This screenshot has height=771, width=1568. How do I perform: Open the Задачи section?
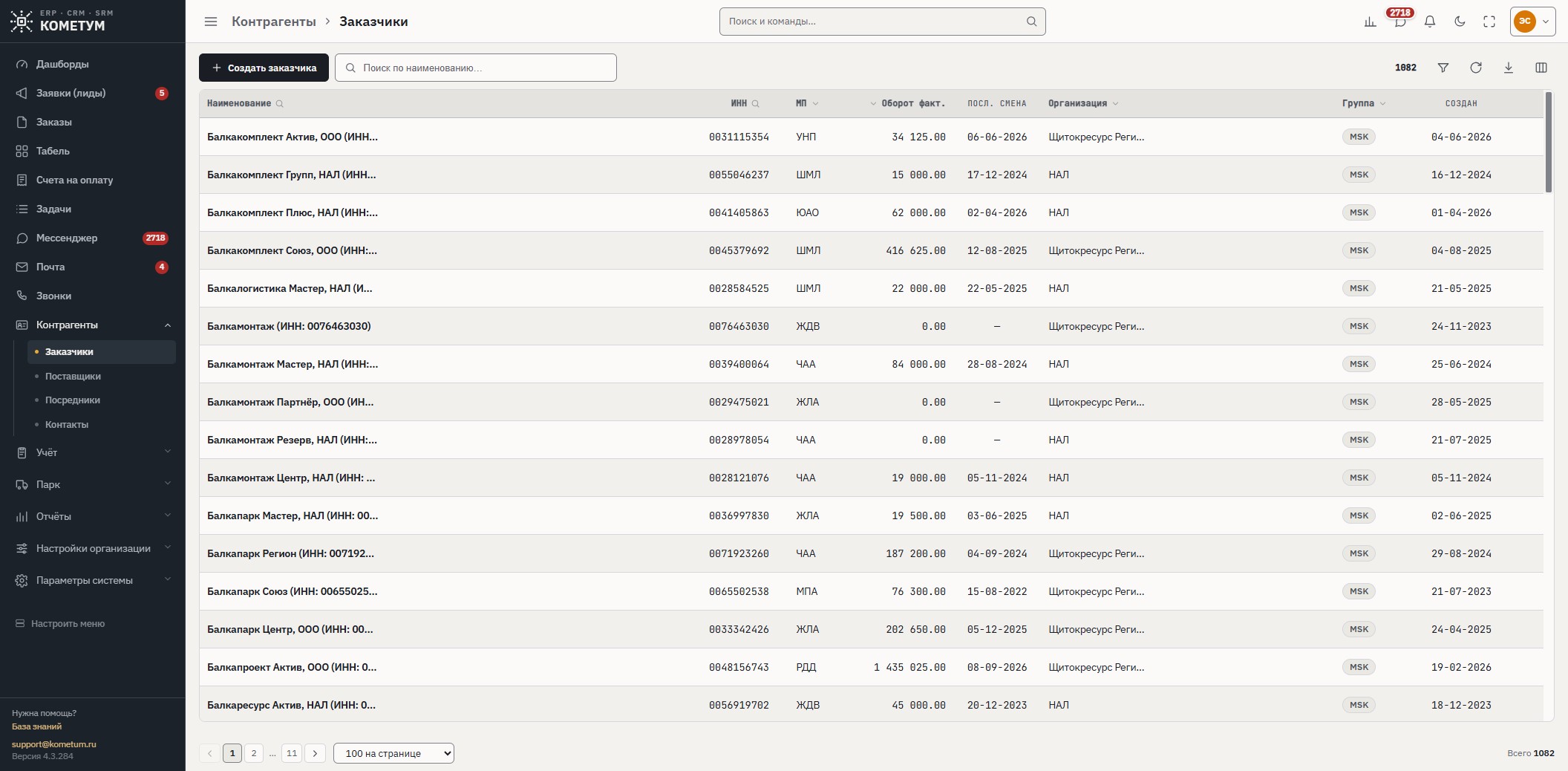(x=93, y=209)
